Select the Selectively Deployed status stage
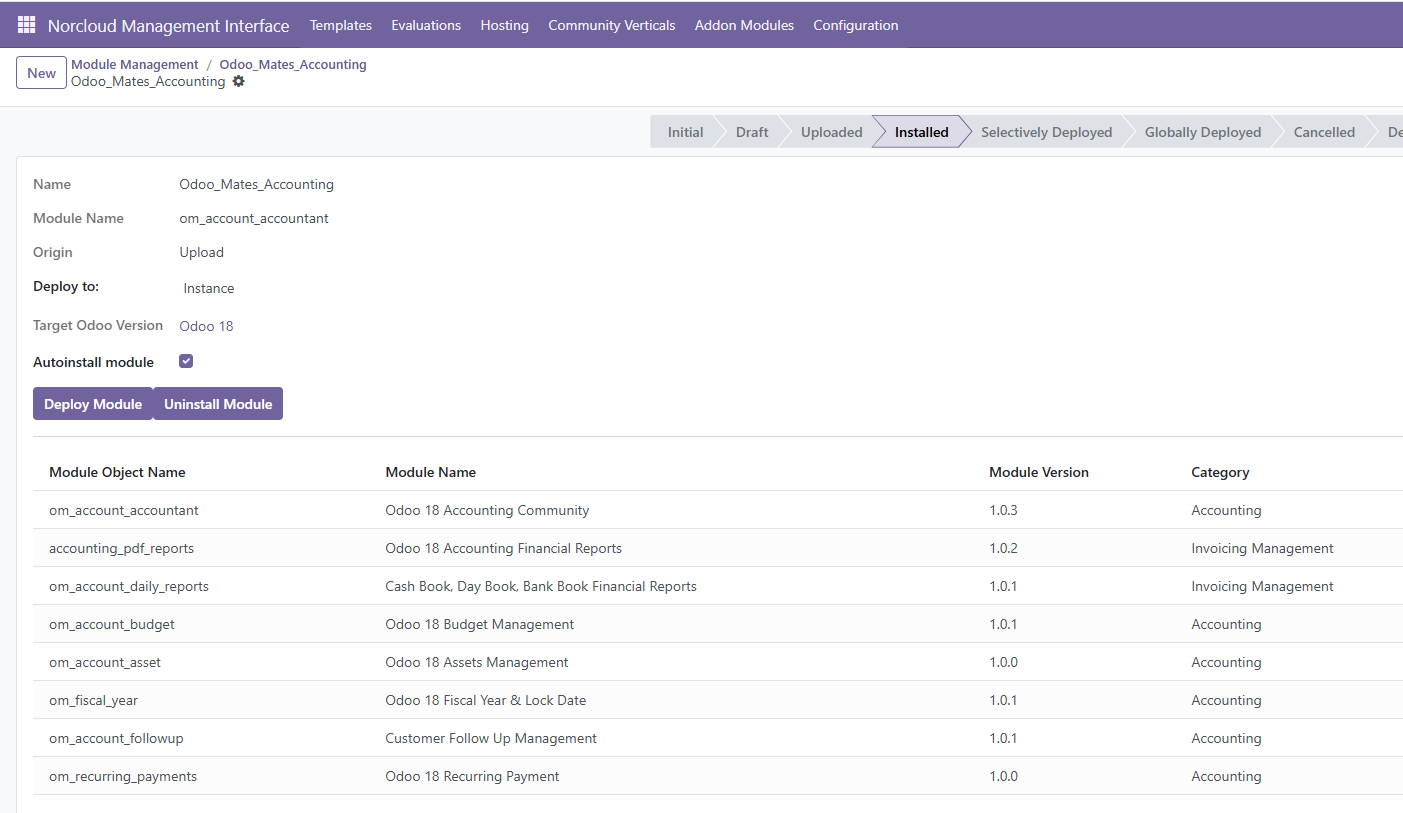Screen dimensions: 1403x813 pos(1046,132)
